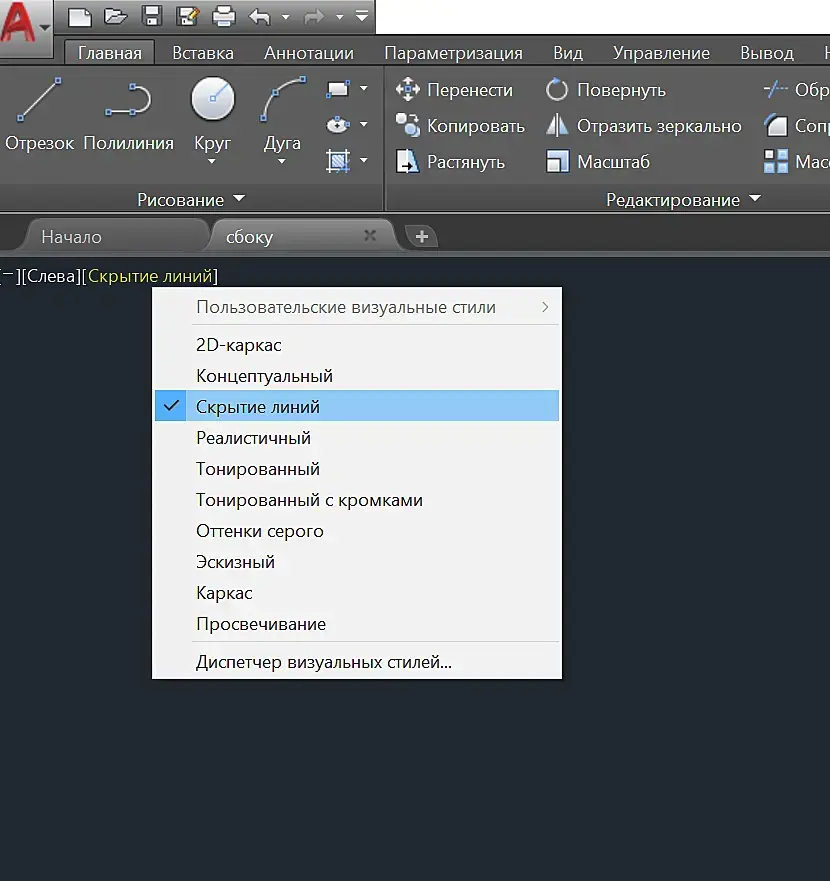830x881 pixels.
Task: Choose the Каркас visual style
Action: coord(357,592)
